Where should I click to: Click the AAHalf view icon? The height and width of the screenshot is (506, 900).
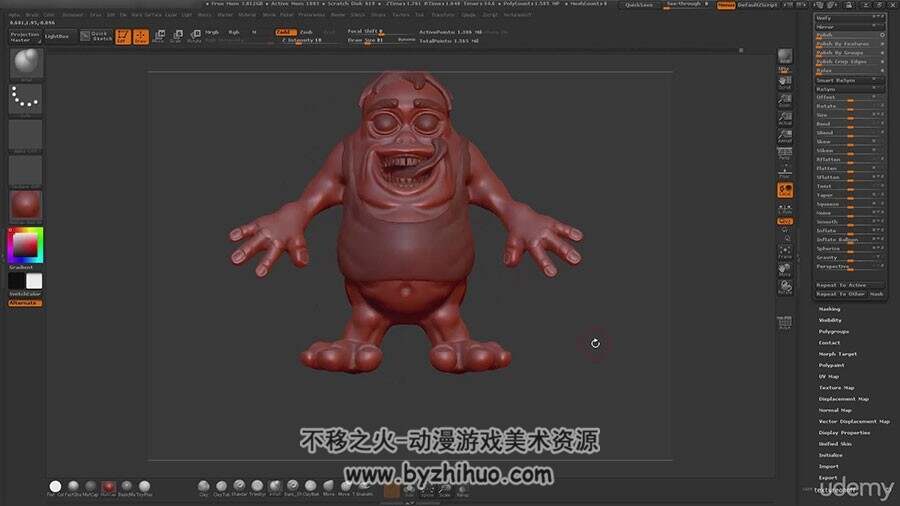(x=785, y=137)
